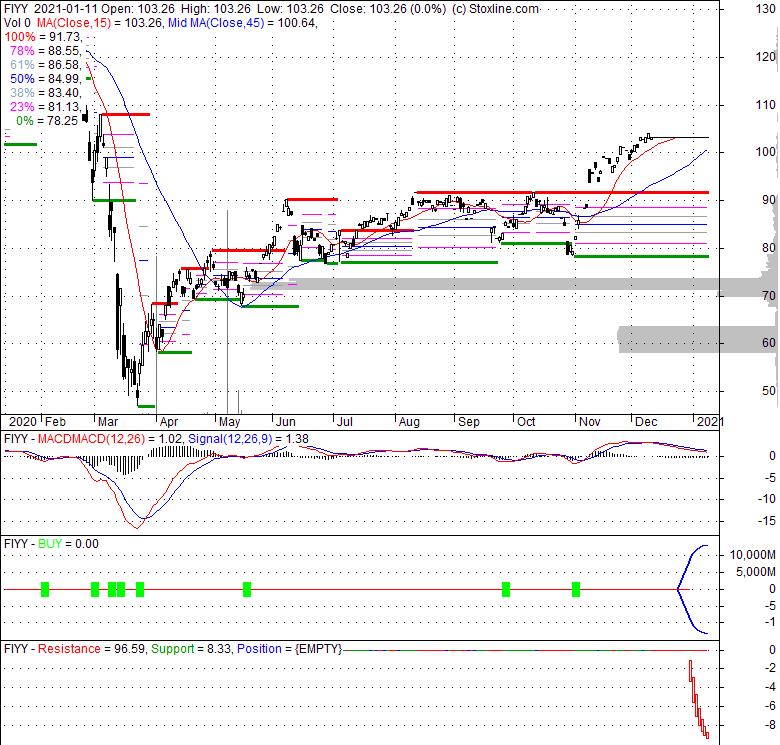Click the Feb month label
Screen dimensions: 780x745
55,422
